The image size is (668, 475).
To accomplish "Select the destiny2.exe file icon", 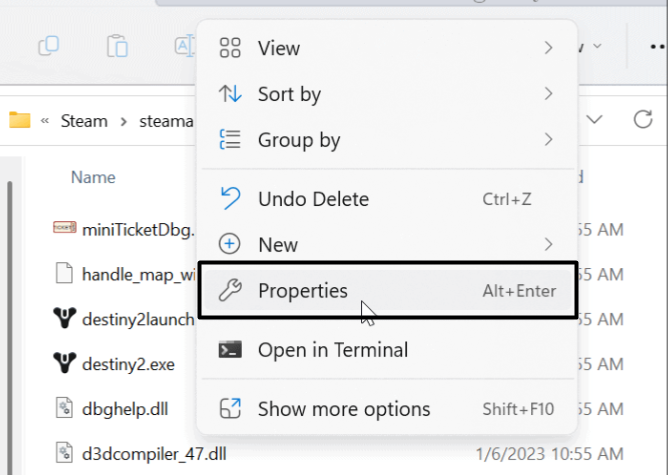I will click(x=63, y=364).
